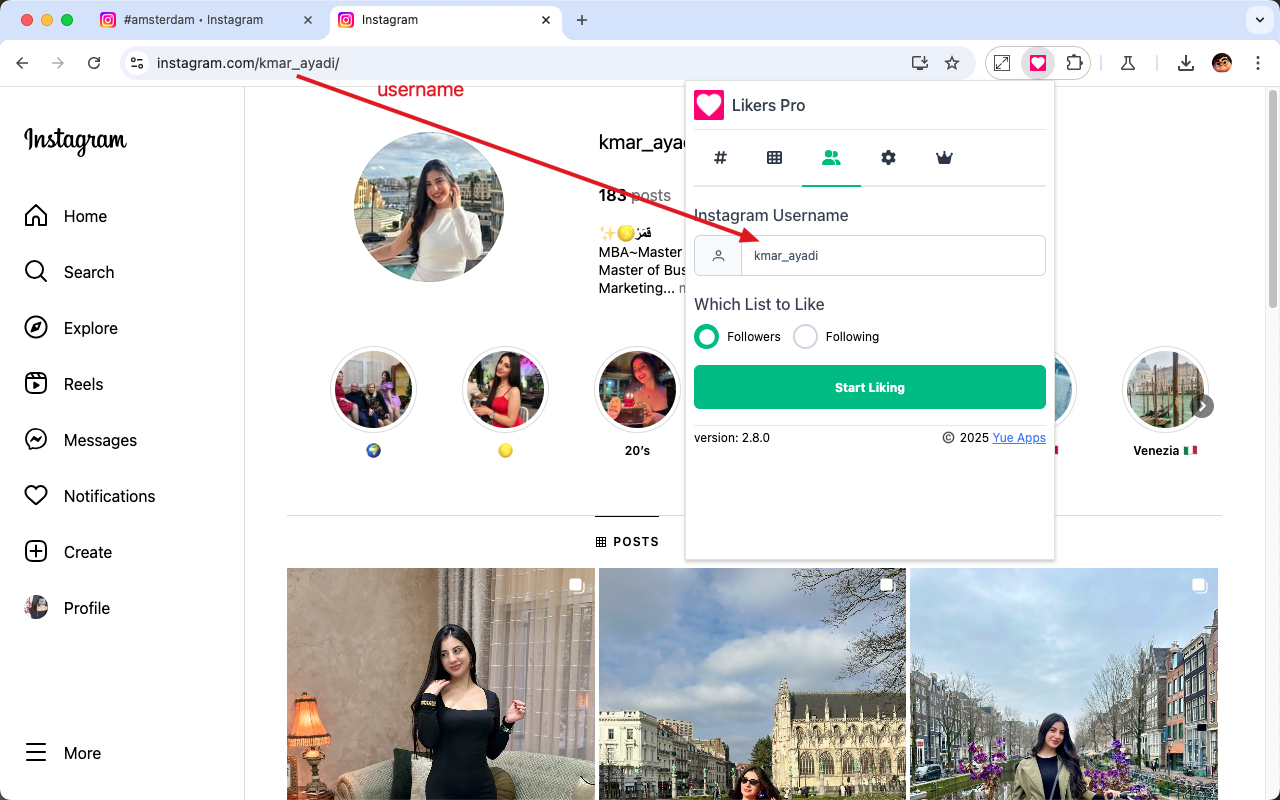Click the Likers Pro extension icon in toolbar
The height and width of the screenshot is (800, 1280).
click(x=1038, y=62)
